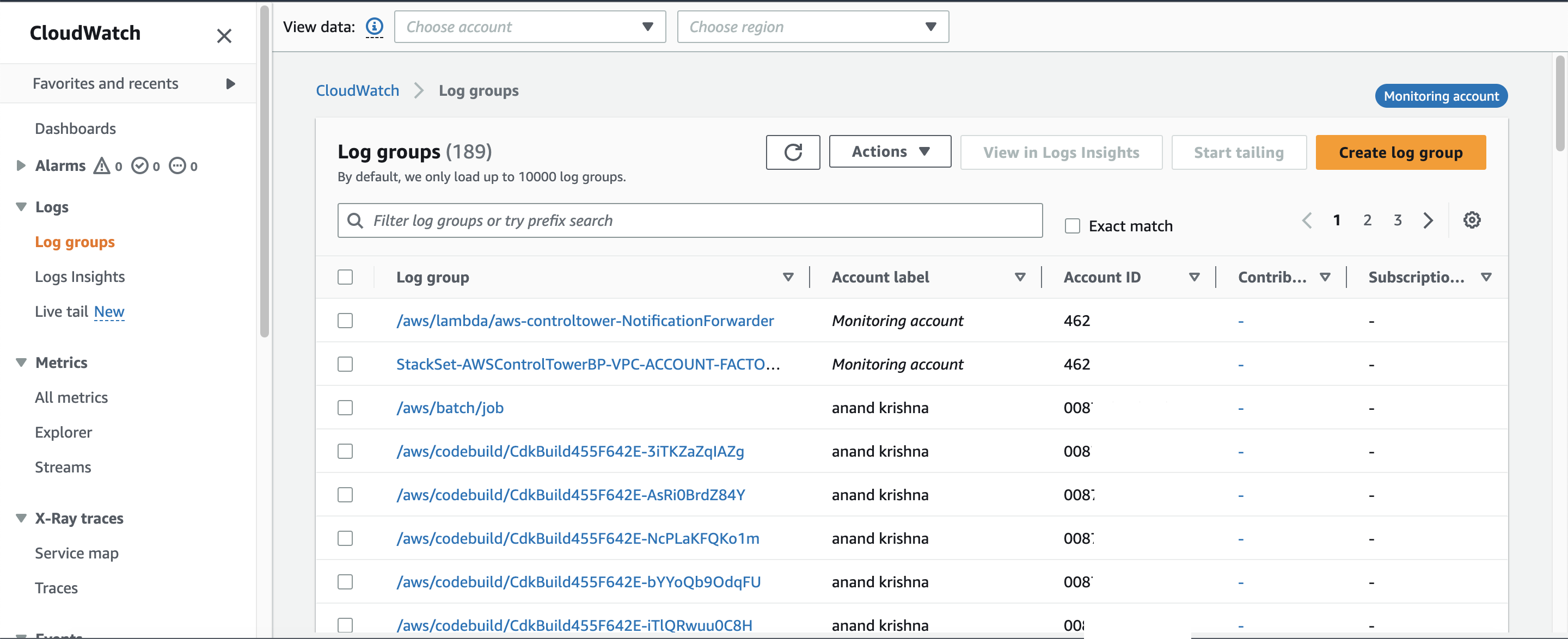
Task: Click View in Logs Insights button
Action: tap(1061, 152)
